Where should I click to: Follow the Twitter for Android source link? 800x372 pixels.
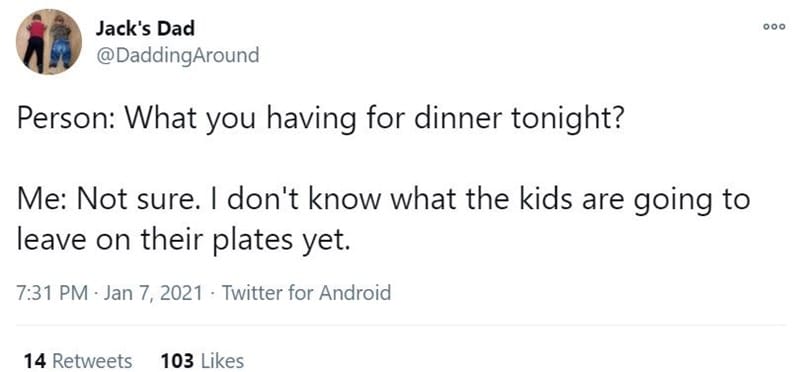tap(307, 293)
